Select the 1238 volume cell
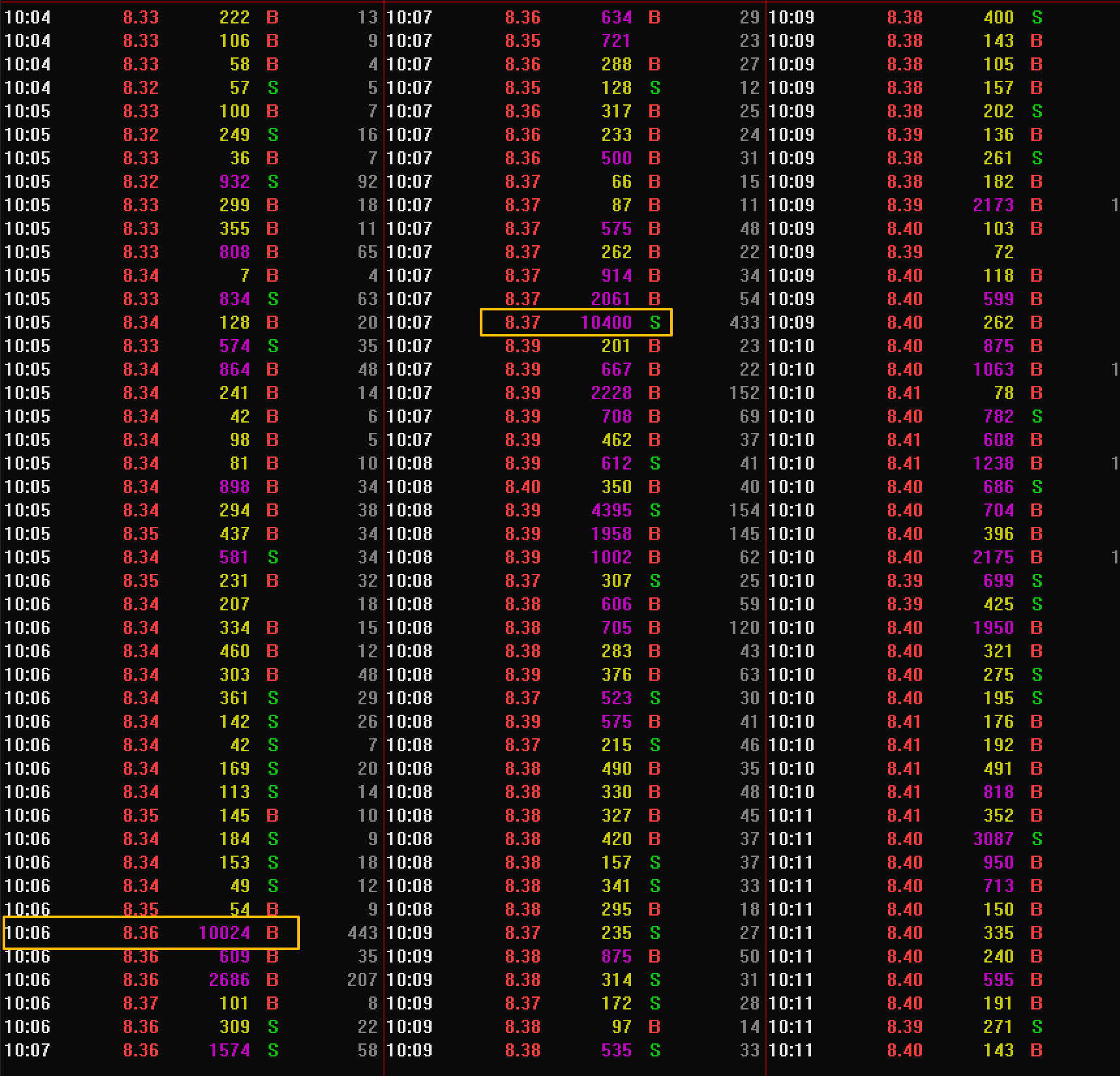1120x1076 pixels. (994, 463)
